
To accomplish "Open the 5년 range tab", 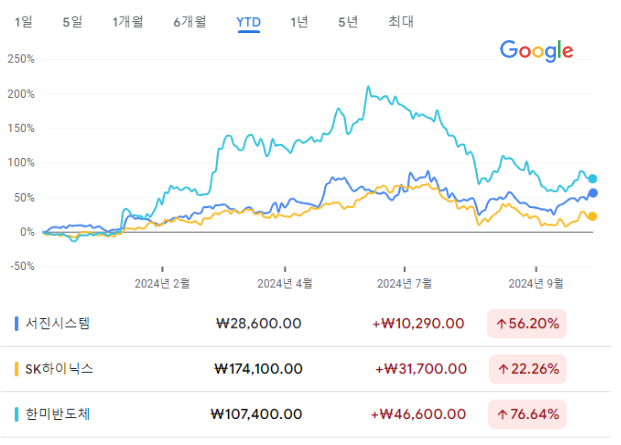I will (x=348, y=21).
